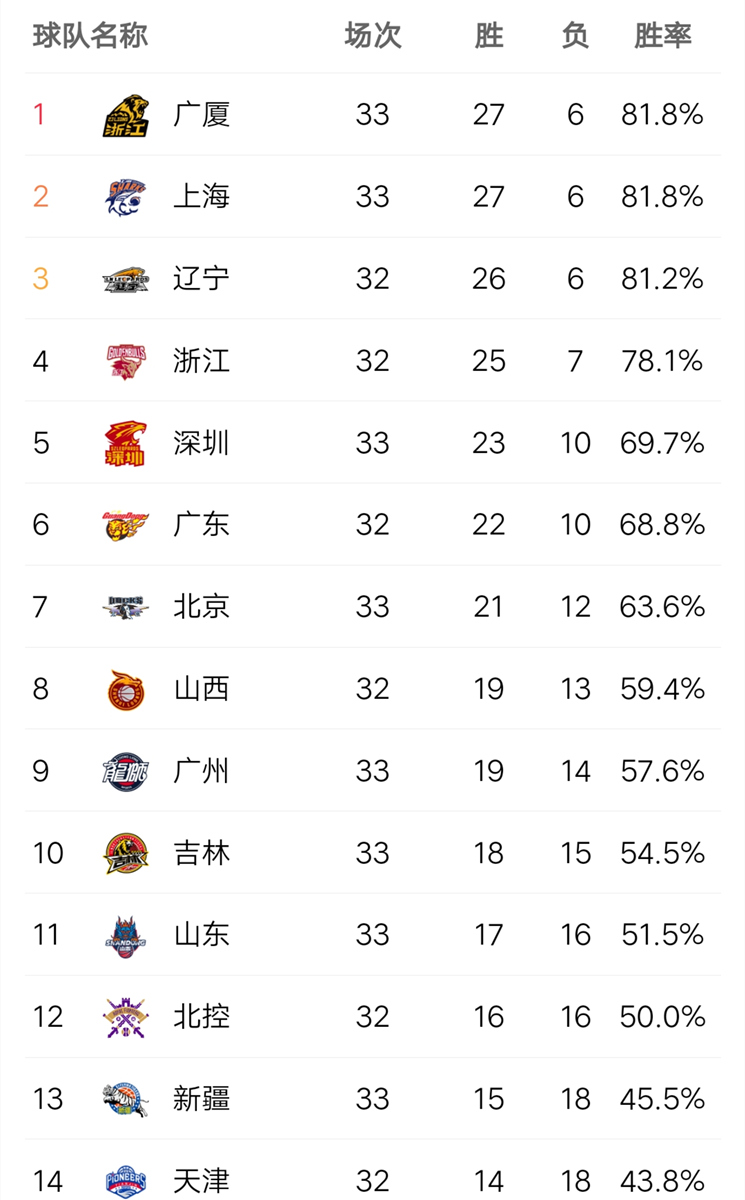Image resolution: width=745 pixels, height=1200 pixels.
Task: Open the Tianjin Pioneers team logo
Action: (x=127, y=1180)
